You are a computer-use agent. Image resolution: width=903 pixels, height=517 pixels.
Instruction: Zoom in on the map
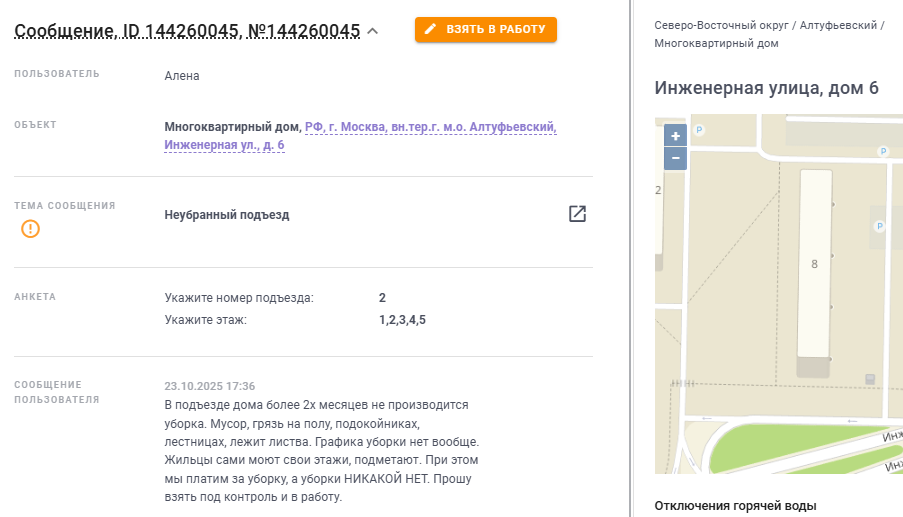(676, 136)
